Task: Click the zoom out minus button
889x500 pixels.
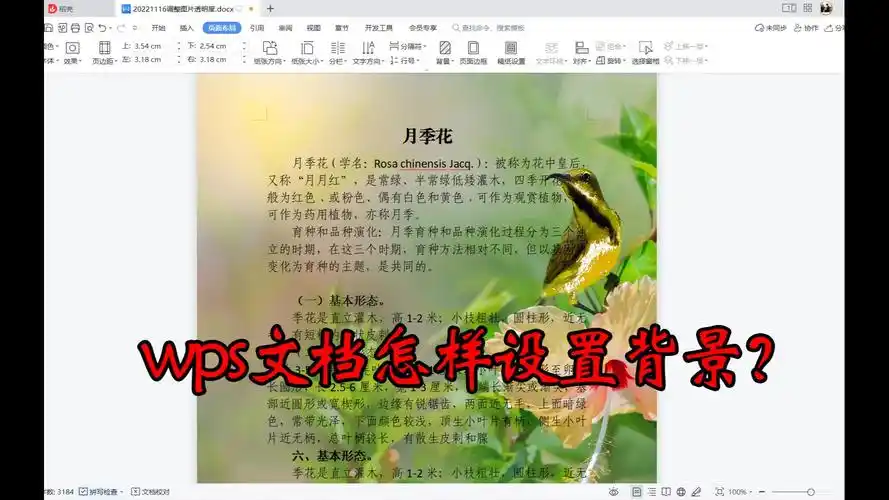Action: [x=762, y=491]
